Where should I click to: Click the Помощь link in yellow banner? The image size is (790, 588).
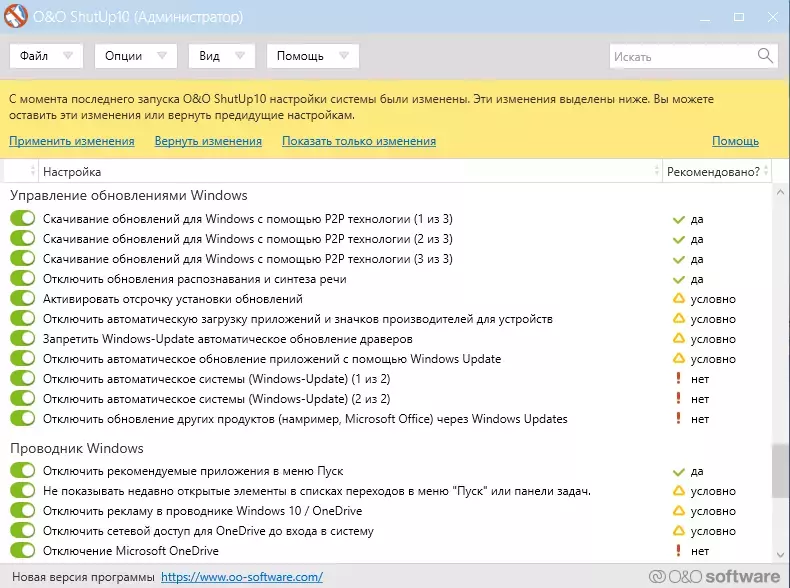(x=735, y=141)
